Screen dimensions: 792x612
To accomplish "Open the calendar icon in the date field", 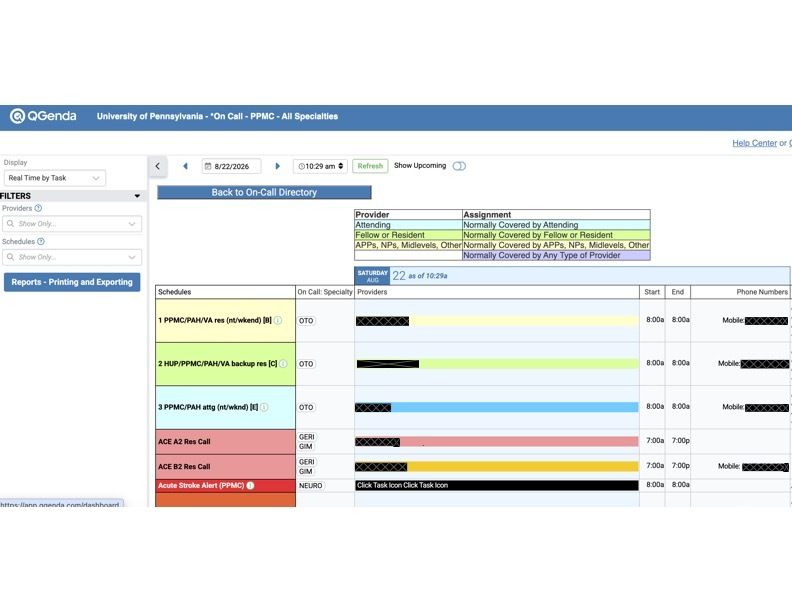I will pos(208,166).
